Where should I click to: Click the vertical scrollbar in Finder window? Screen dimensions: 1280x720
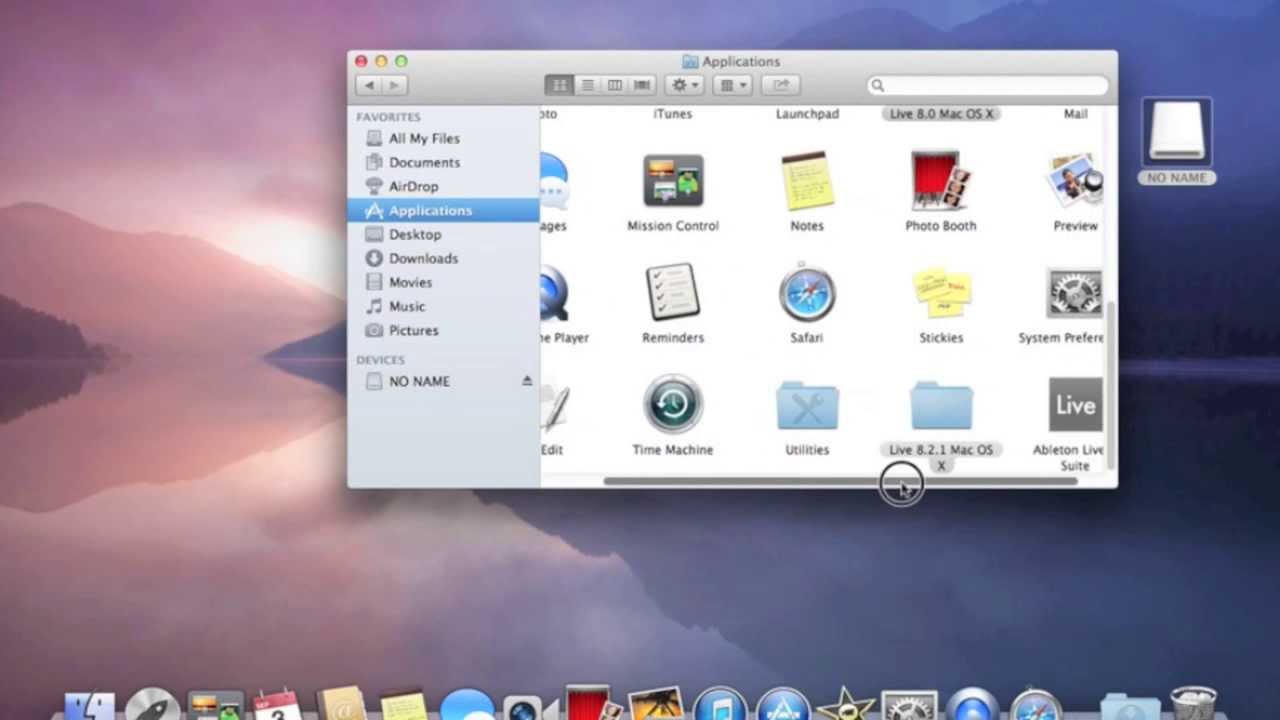pyautogui.click(x=1109, y=385)
